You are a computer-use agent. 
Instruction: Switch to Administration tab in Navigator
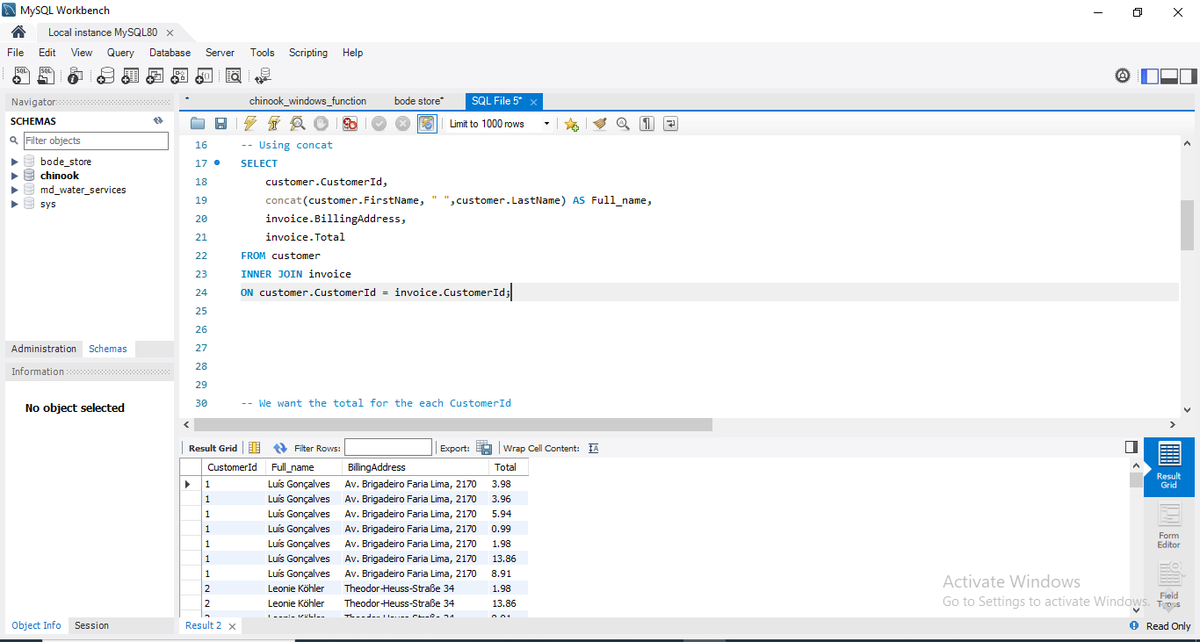[x=44, y=349]
